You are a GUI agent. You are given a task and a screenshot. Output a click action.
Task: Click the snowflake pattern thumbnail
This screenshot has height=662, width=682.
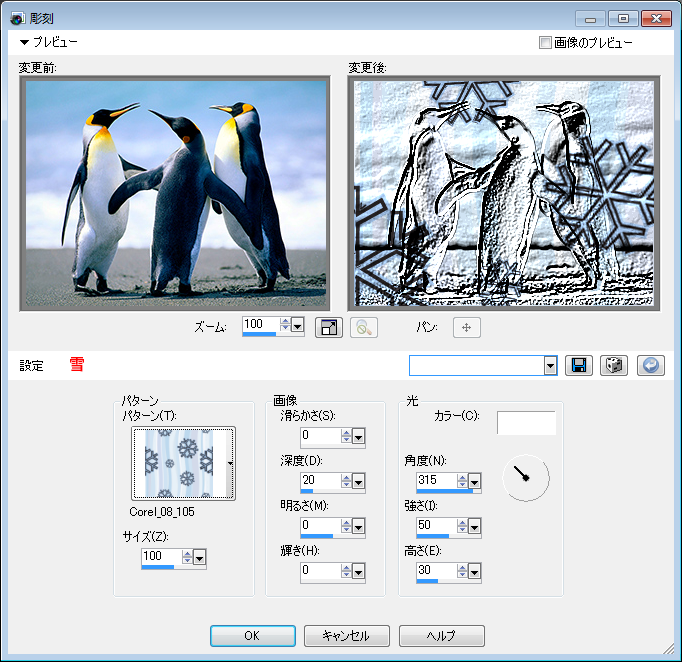(x=180, y=463)
